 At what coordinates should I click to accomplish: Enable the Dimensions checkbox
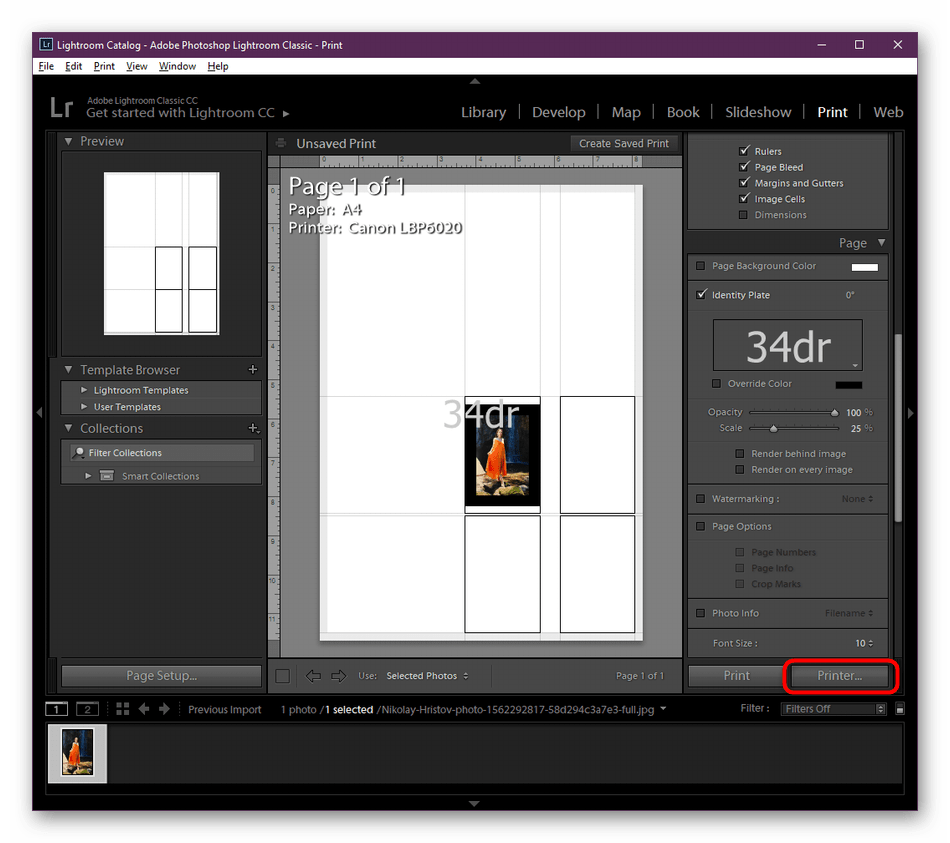coord(744,214)
